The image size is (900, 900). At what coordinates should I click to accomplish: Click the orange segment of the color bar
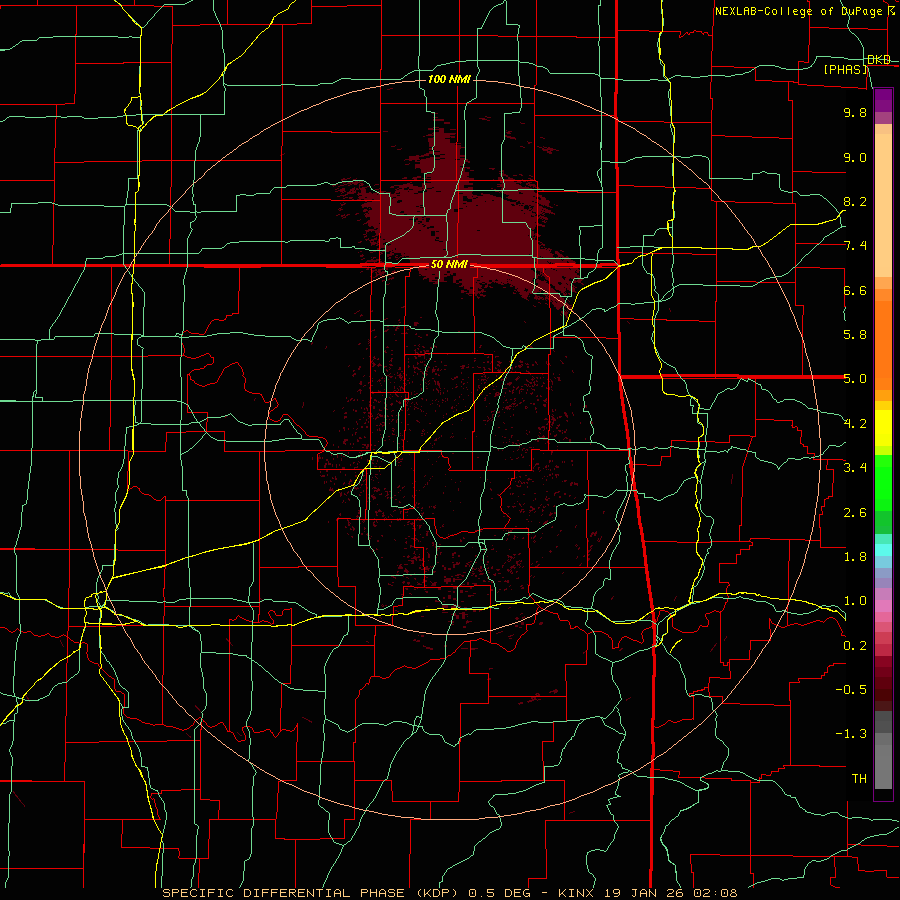tap(883, 345)
